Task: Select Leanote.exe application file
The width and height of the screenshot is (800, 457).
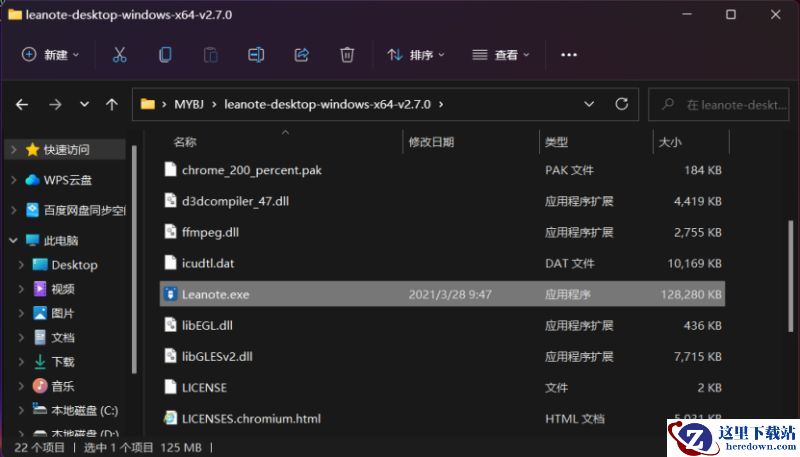Action: [442, 294]
